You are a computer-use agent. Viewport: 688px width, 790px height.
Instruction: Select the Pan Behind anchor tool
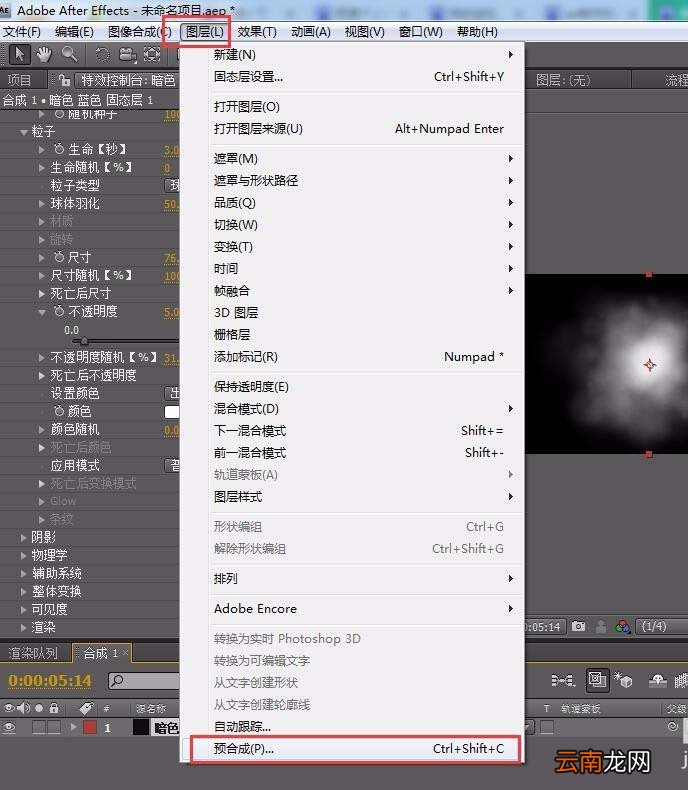152,54
